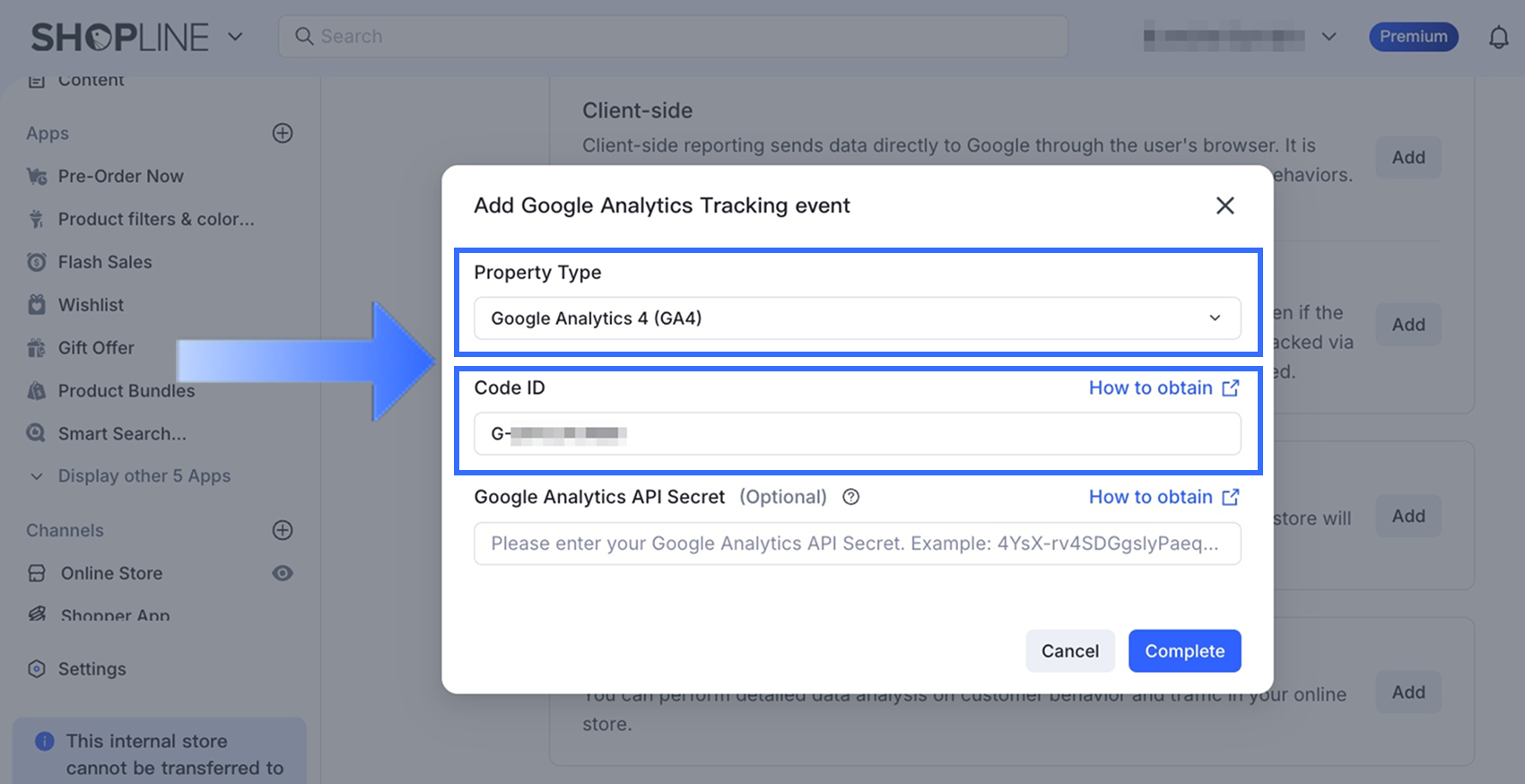Image resolution: width=1525 pixels, height=784 pixels.
Task: Open the Wishlist app
Action: tap(91, 305)
